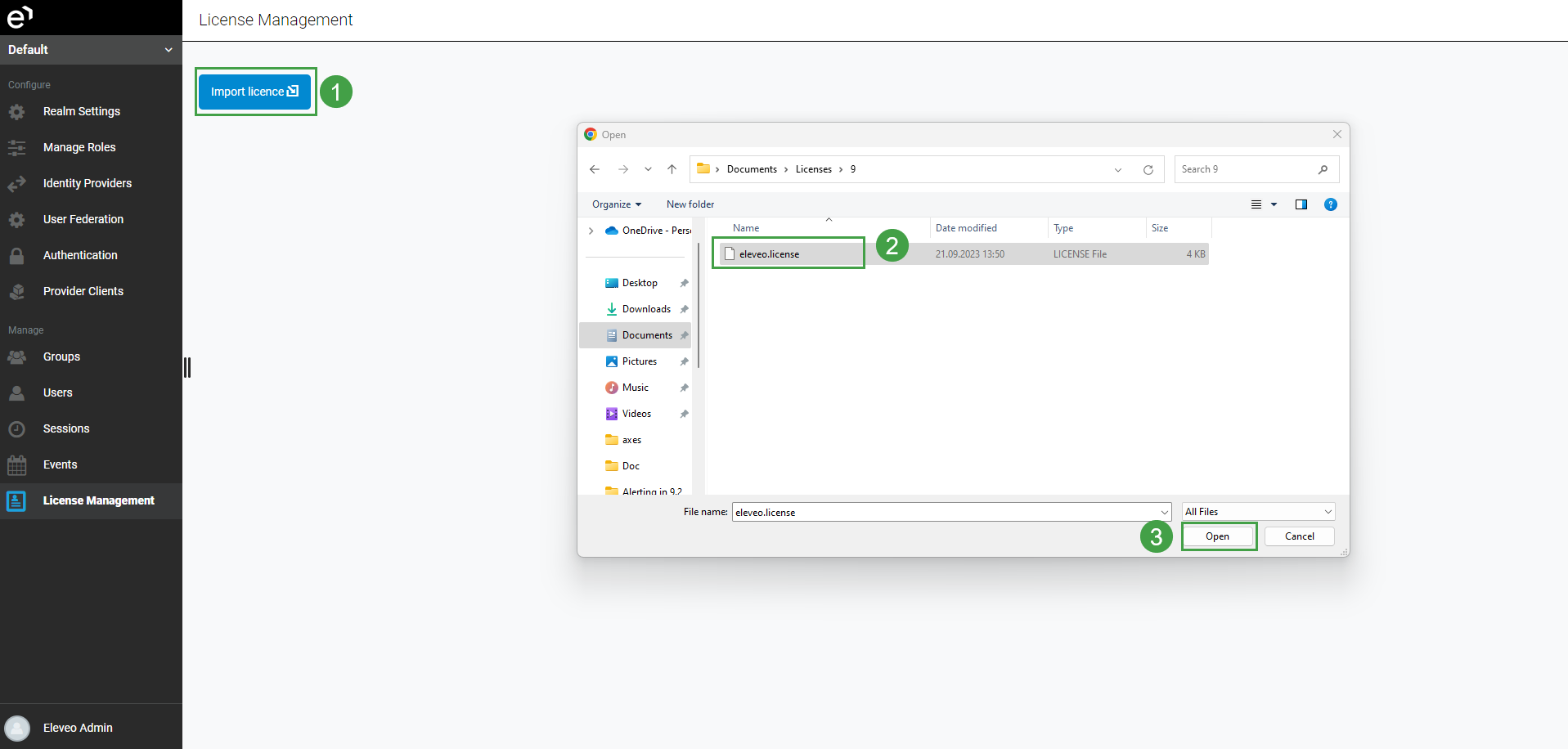Click the refresh icon in file dialog

click(x=1148, y=170)
